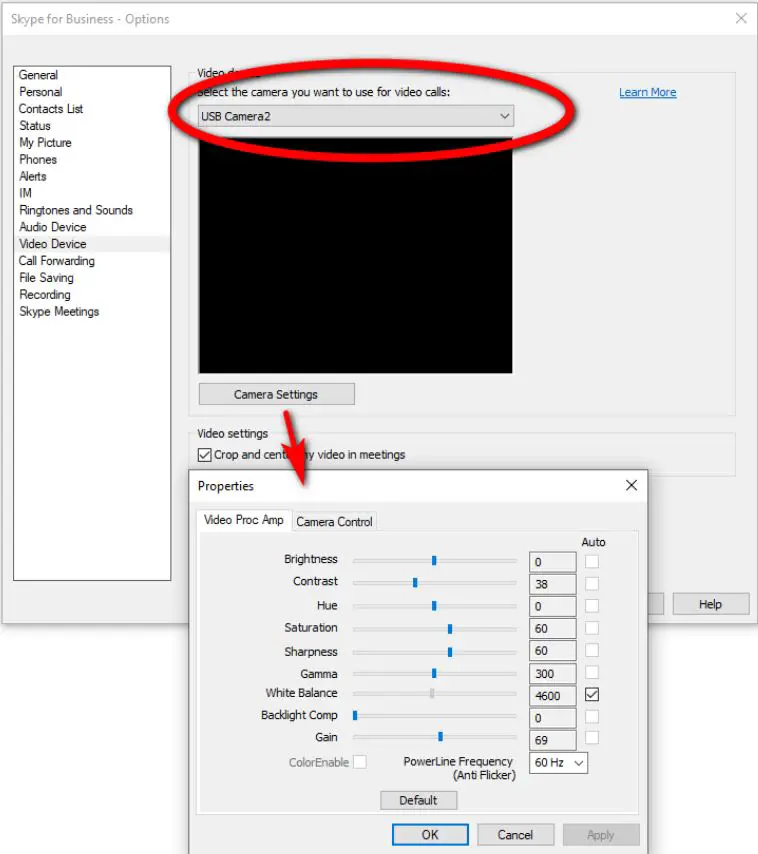Click the Help button
The width and height of the screenshot is (758, 854).
[x=711, y=604]
